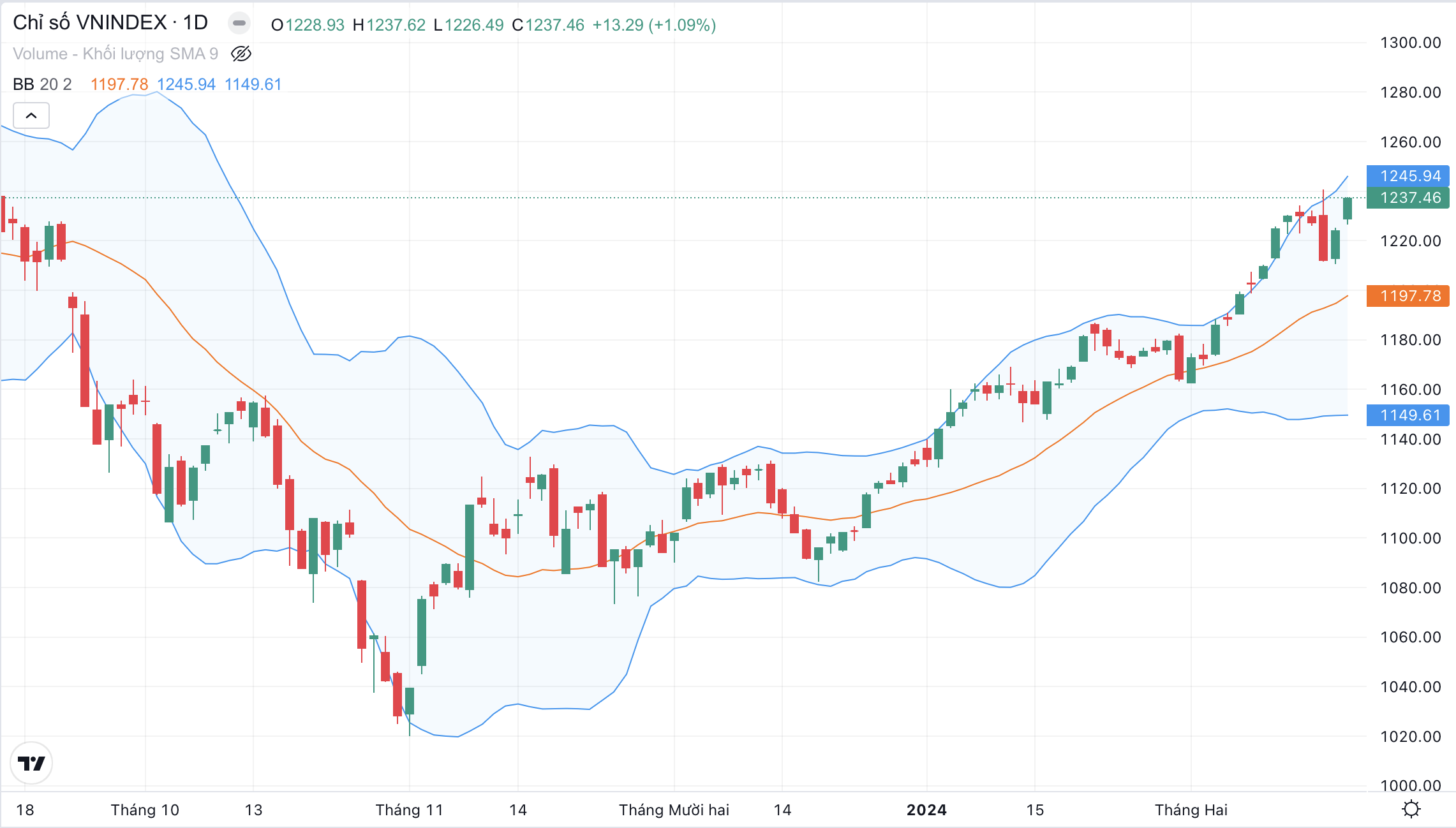This screenshot has height=828, width=1456.
Task: Click the 1060.00 price scale label
Action: coord(1411,637)
